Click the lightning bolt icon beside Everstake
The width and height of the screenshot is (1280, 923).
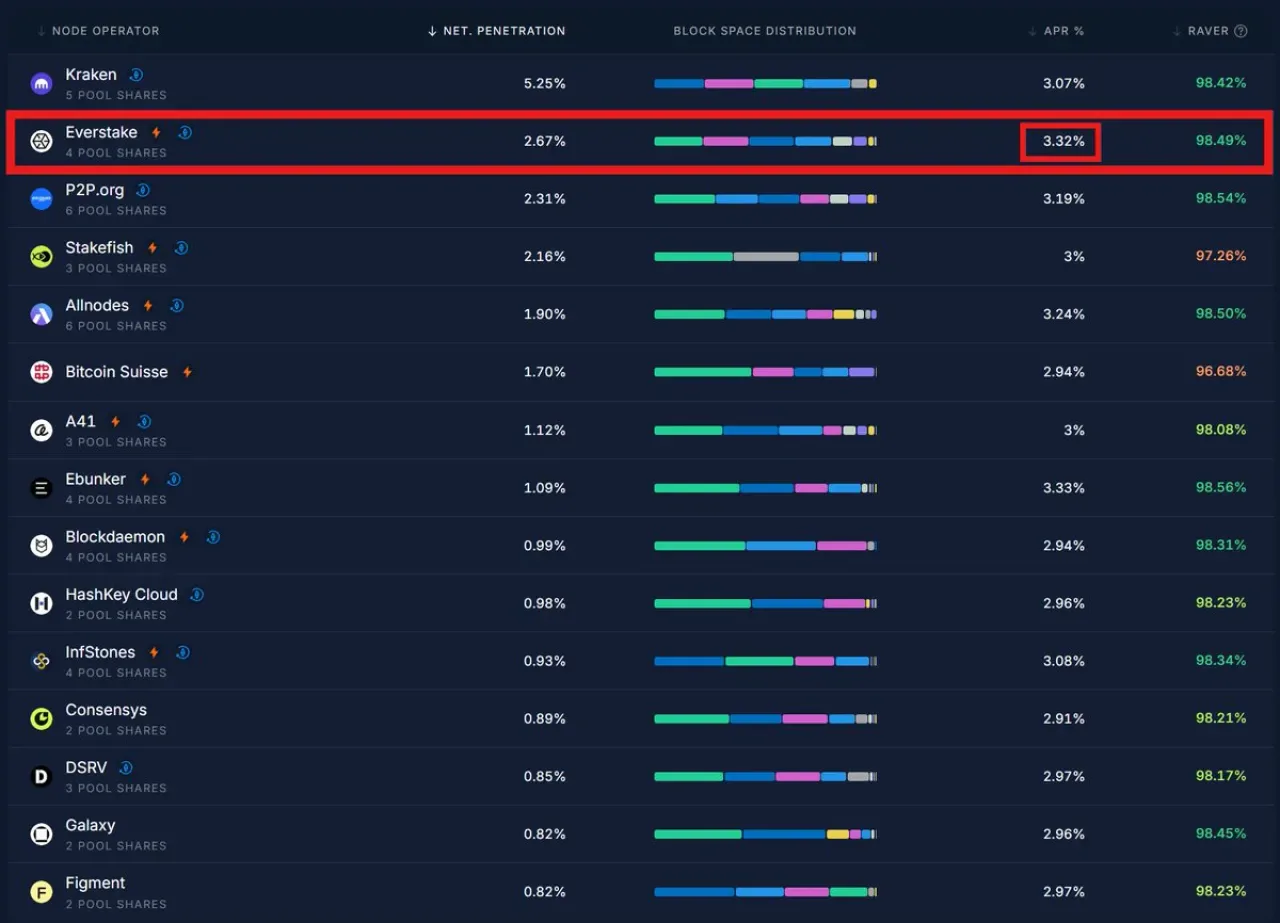point(156,133)
